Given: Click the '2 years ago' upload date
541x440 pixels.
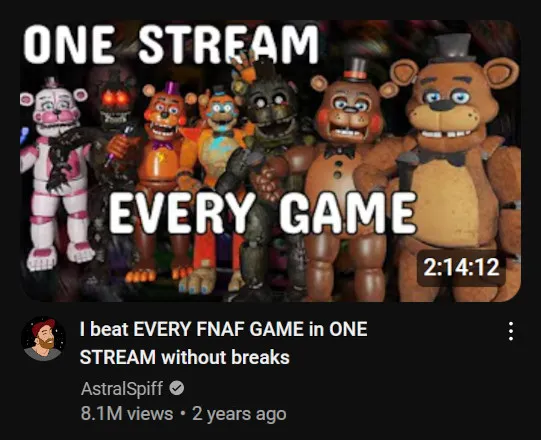Looking at the screenshot, I should pyautogui.click(x=239, y=414).
